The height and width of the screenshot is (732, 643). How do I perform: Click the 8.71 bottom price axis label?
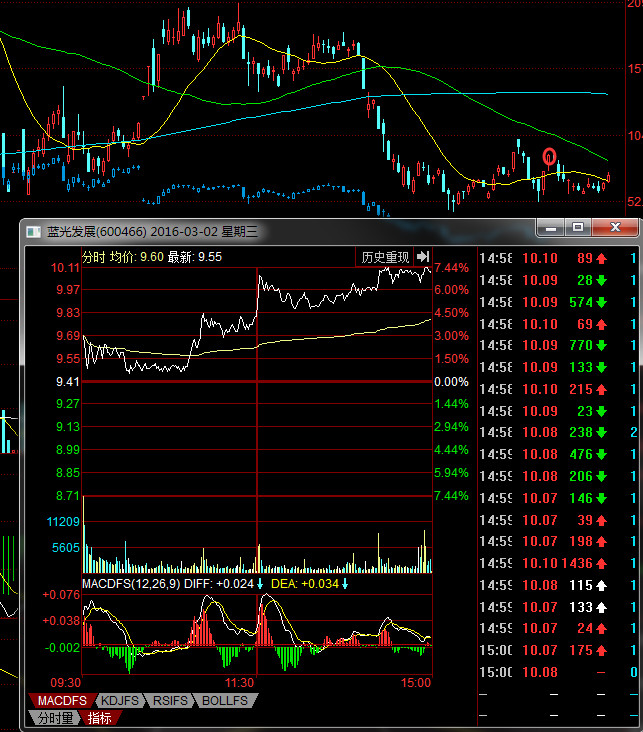click(68, 496)
